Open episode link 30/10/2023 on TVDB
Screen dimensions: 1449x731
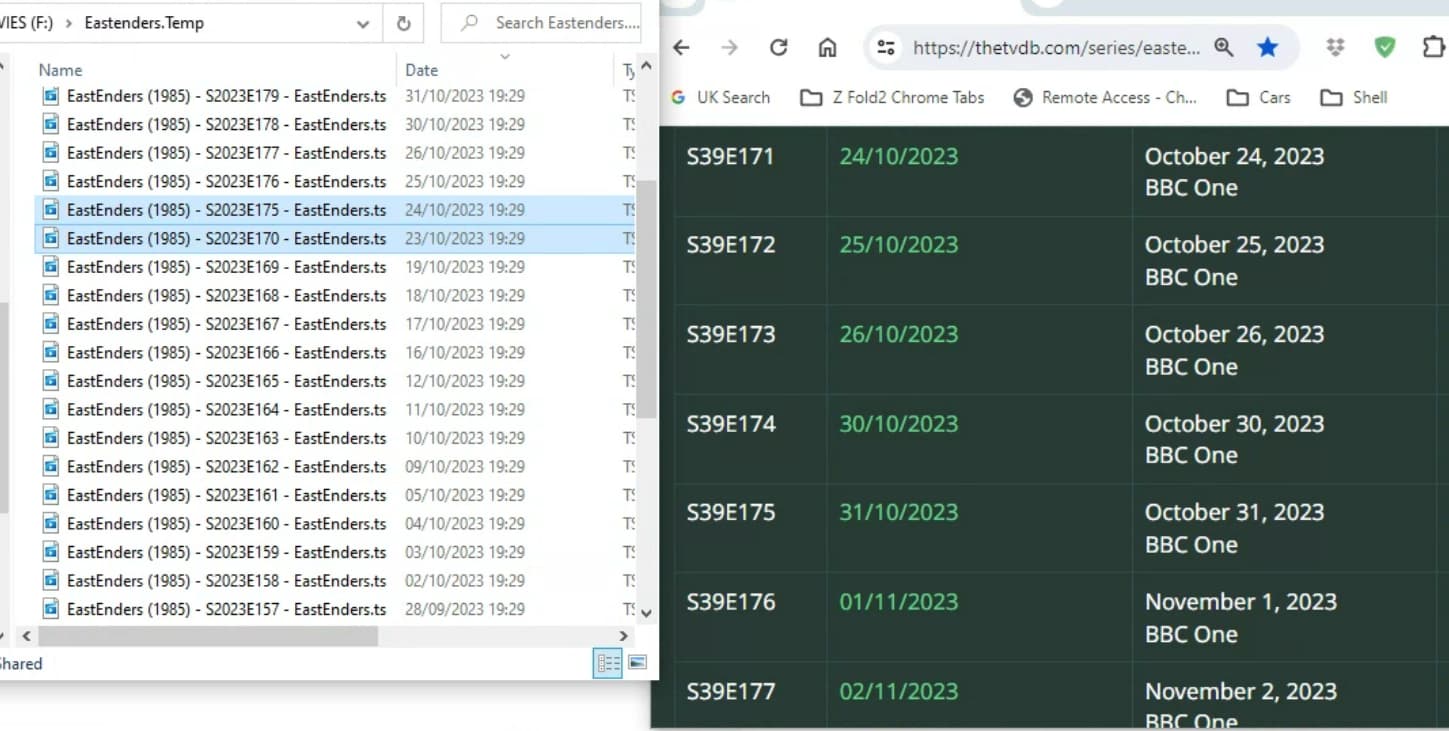coord(898,423)
